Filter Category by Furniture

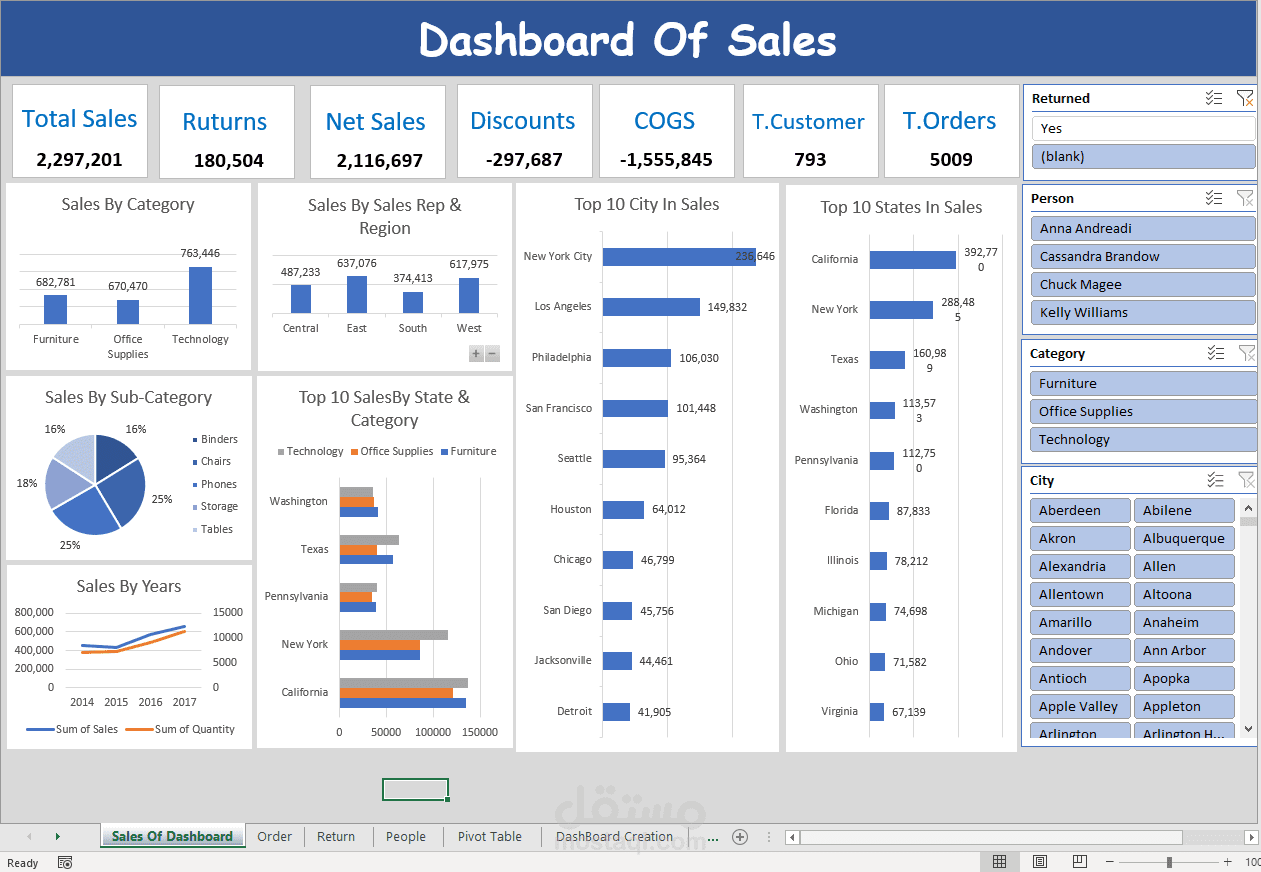click(x=1143, y=383)
